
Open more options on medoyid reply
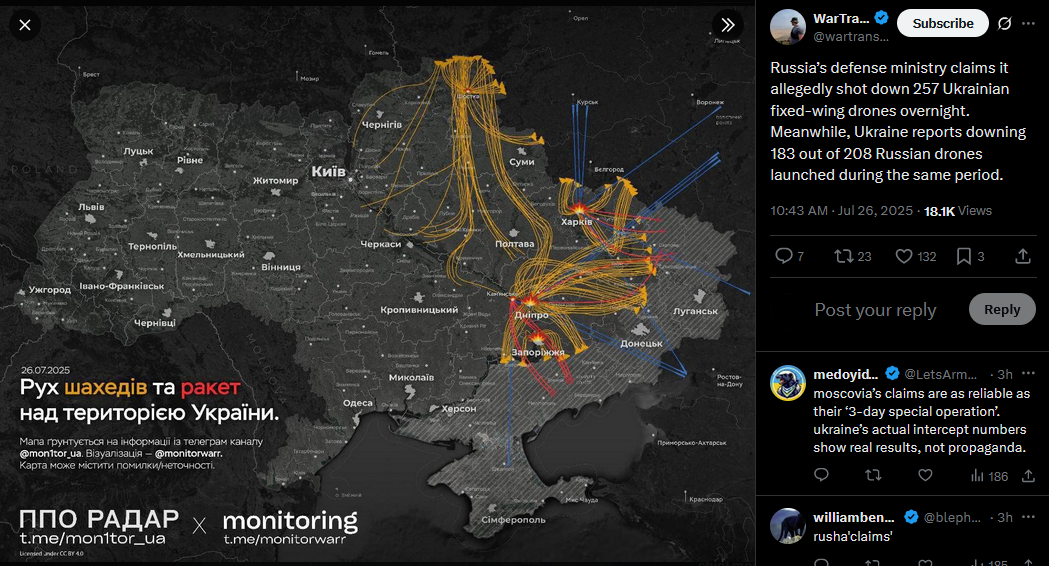tap(1028, 373)
